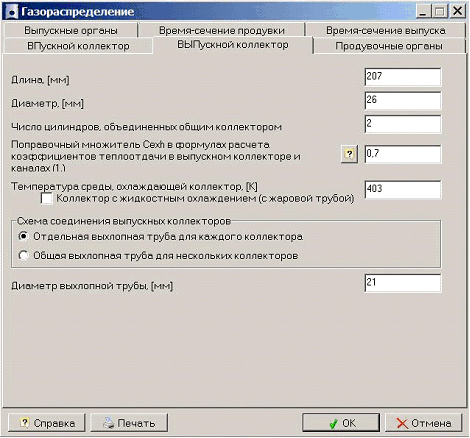This screenshot has width=470, height=438.
Task: Focus the number of cylinders field
Action: coord(403,124)
